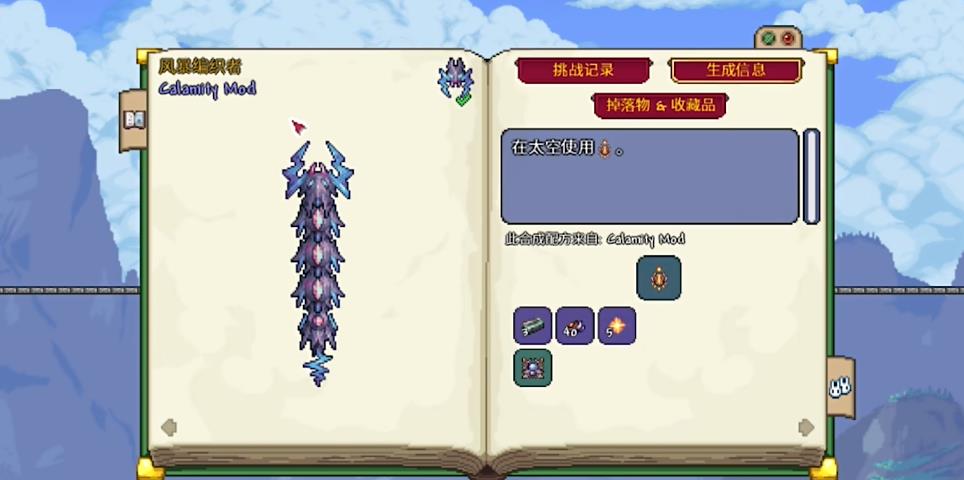The height and width of the screenshot is (480, 964).
Task: Open the 掉落物 & 收藏品 tab
Action: pyautogui.click(x=660, y=106)
